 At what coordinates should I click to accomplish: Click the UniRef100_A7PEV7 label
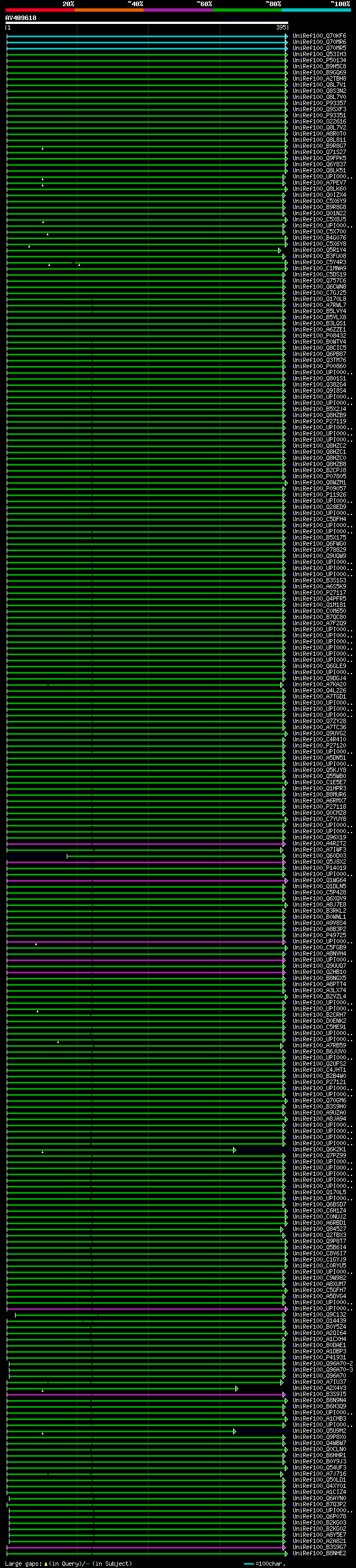[319, 182]
